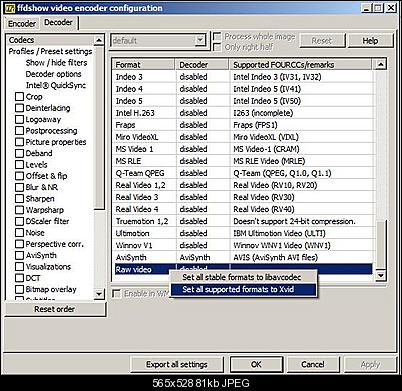The image size is (402, 391).
Task: Enable the Sharpen checkbox
Action: pos(19,199)
